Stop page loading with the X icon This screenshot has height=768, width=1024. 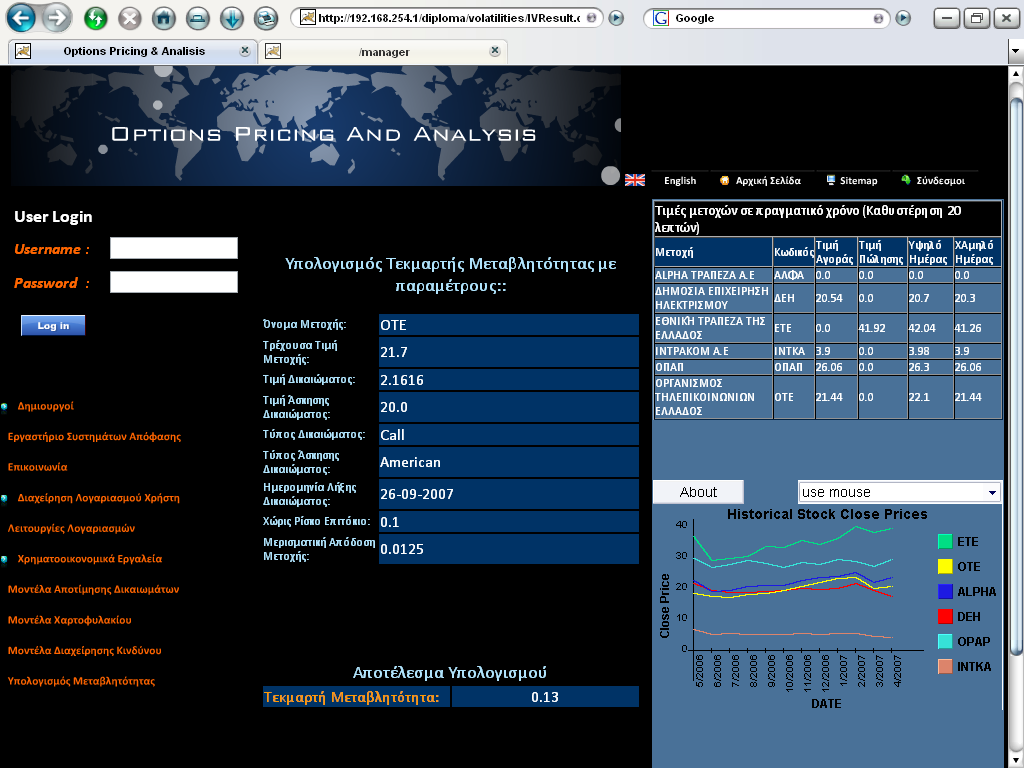click(129, 18)
